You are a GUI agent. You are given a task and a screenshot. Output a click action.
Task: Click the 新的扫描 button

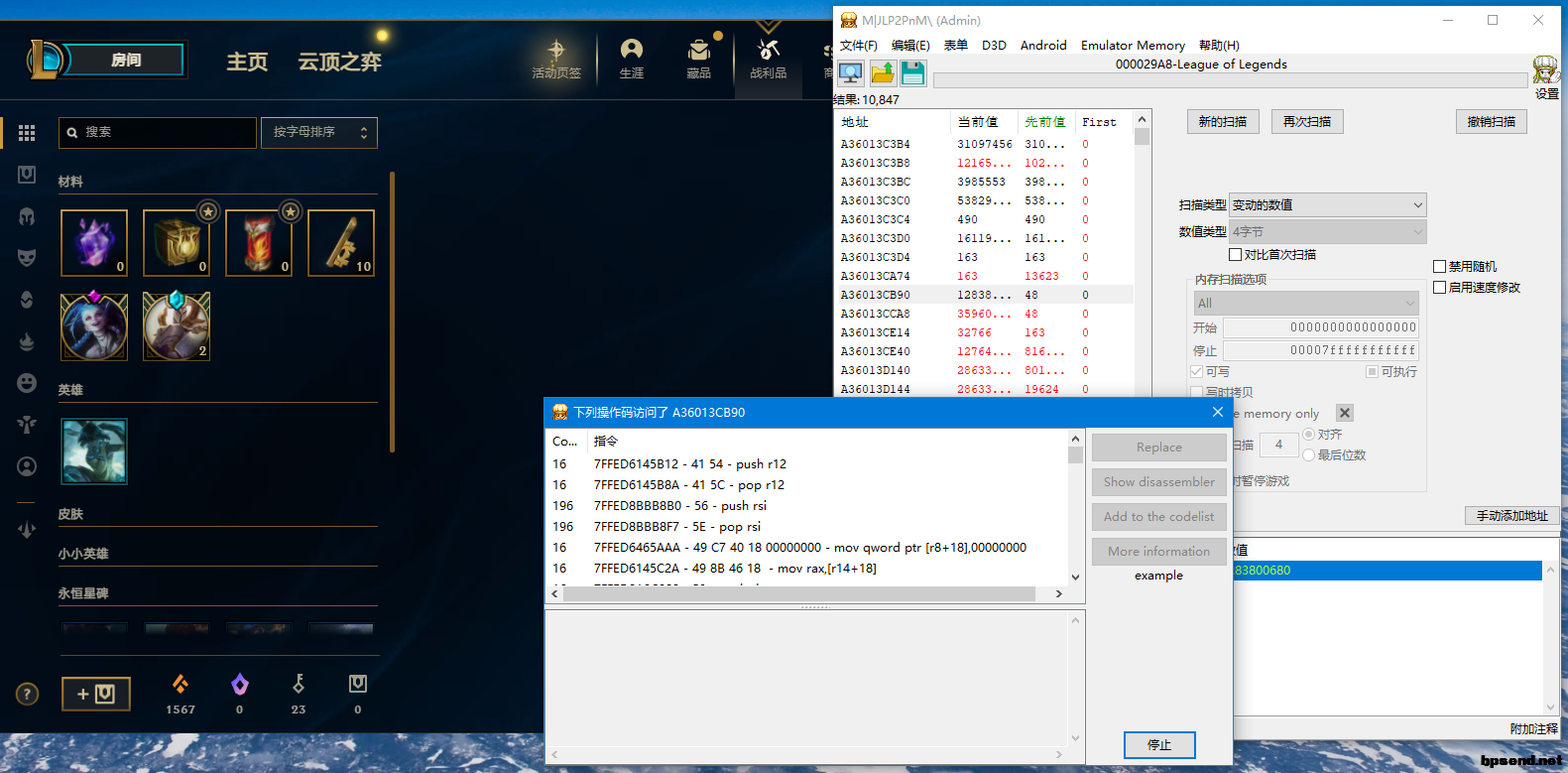click(x=1223, y=121)
